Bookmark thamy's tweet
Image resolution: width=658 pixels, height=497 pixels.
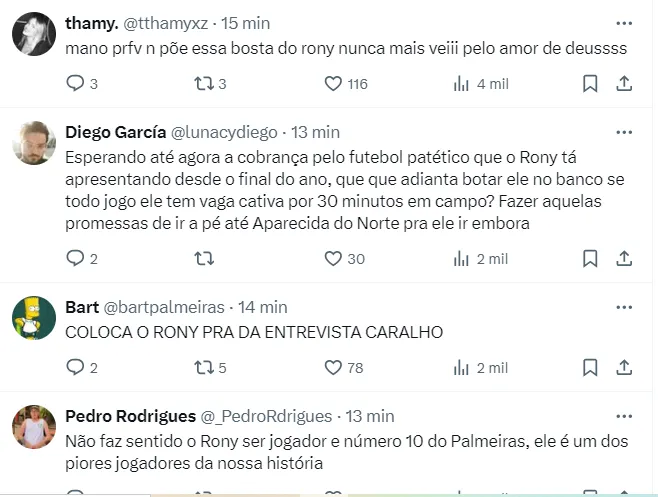pyautogui.click(x=584, y=84)
